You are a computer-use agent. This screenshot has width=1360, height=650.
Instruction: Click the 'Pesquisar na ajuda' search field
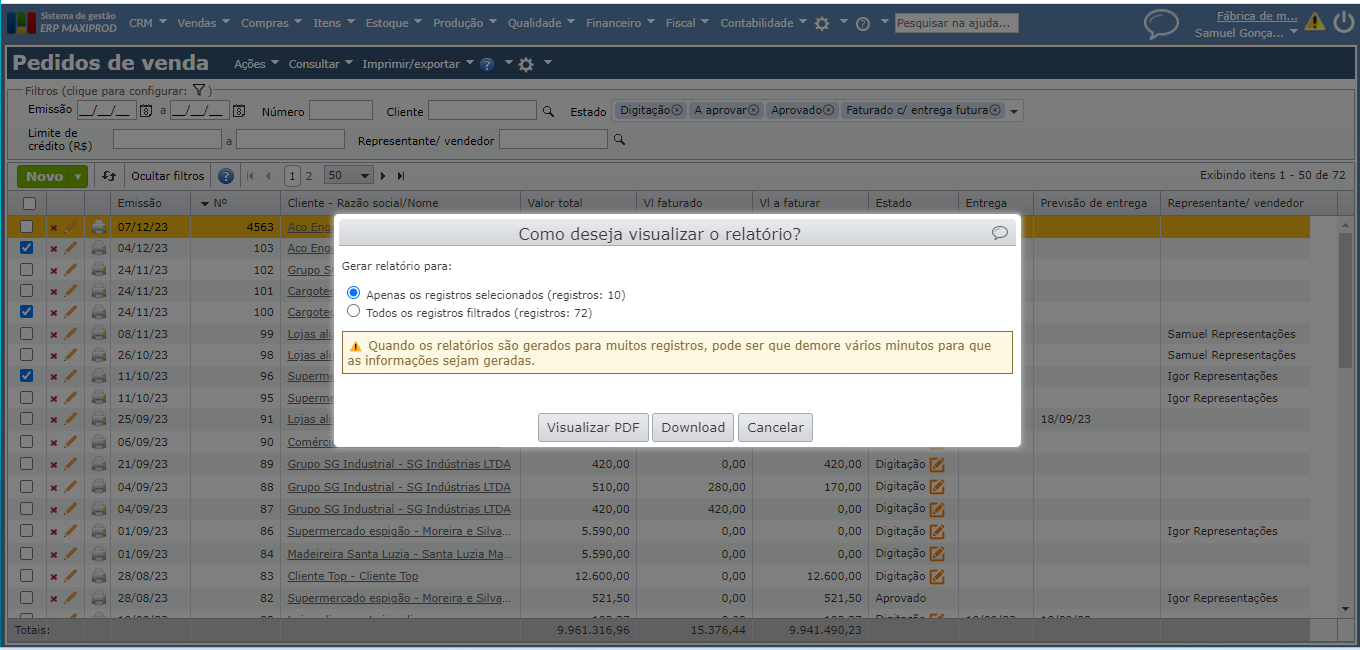[x=957, y=23]
